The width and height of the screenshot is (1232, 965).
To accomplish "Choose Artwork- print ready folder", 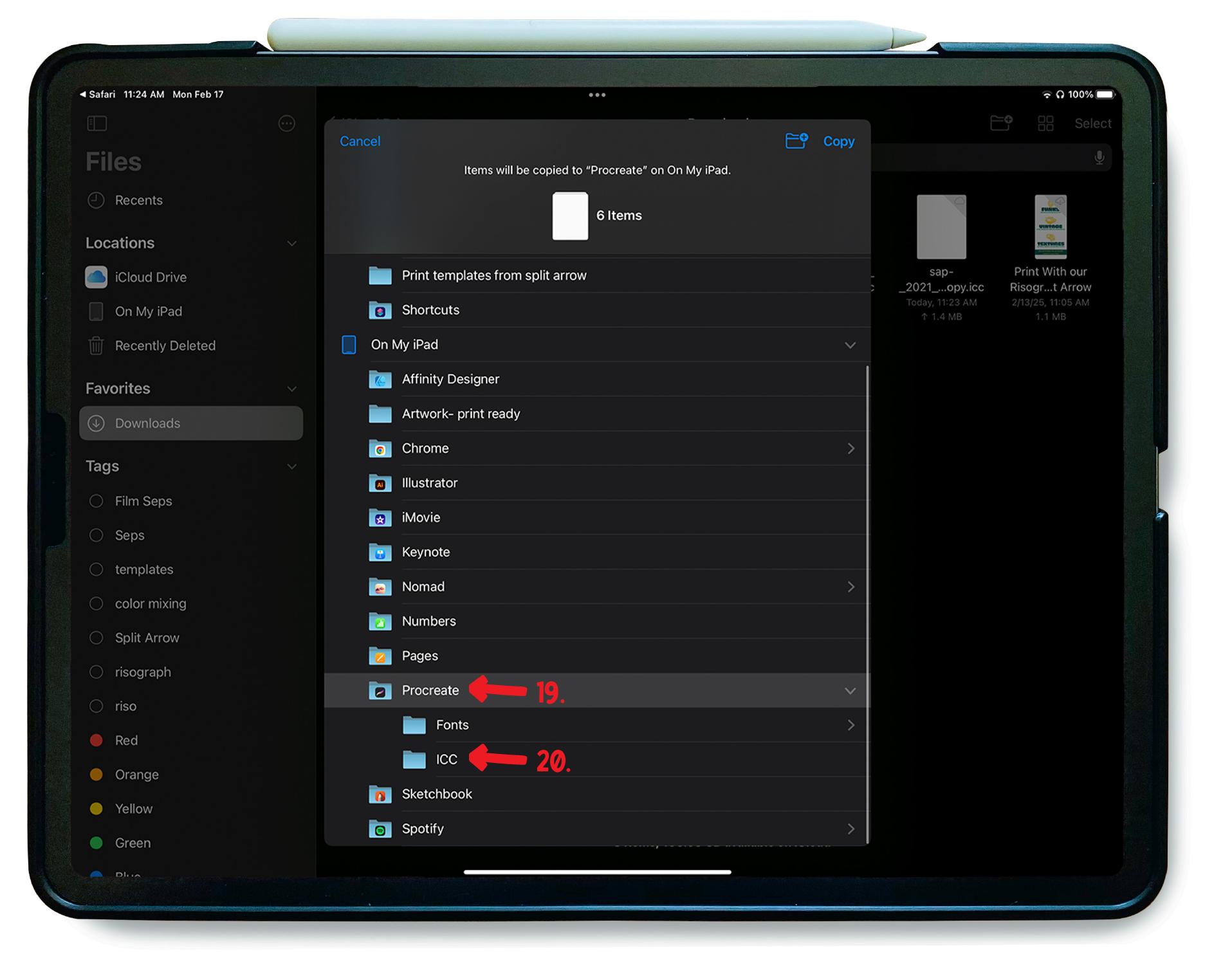I will pyautogui.click(x=596, y=414).
